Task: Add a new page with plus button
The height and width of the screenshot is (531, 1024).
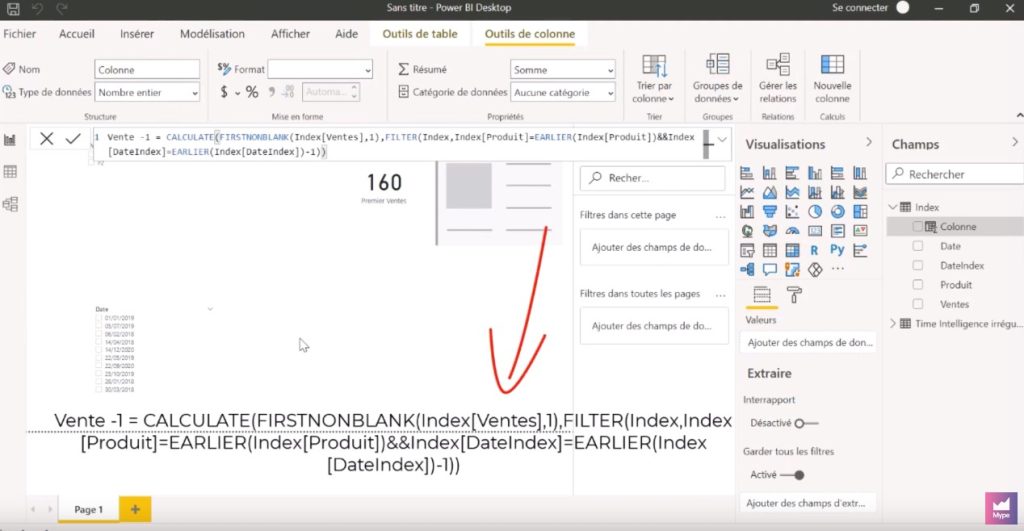Action: coord(135,509)
